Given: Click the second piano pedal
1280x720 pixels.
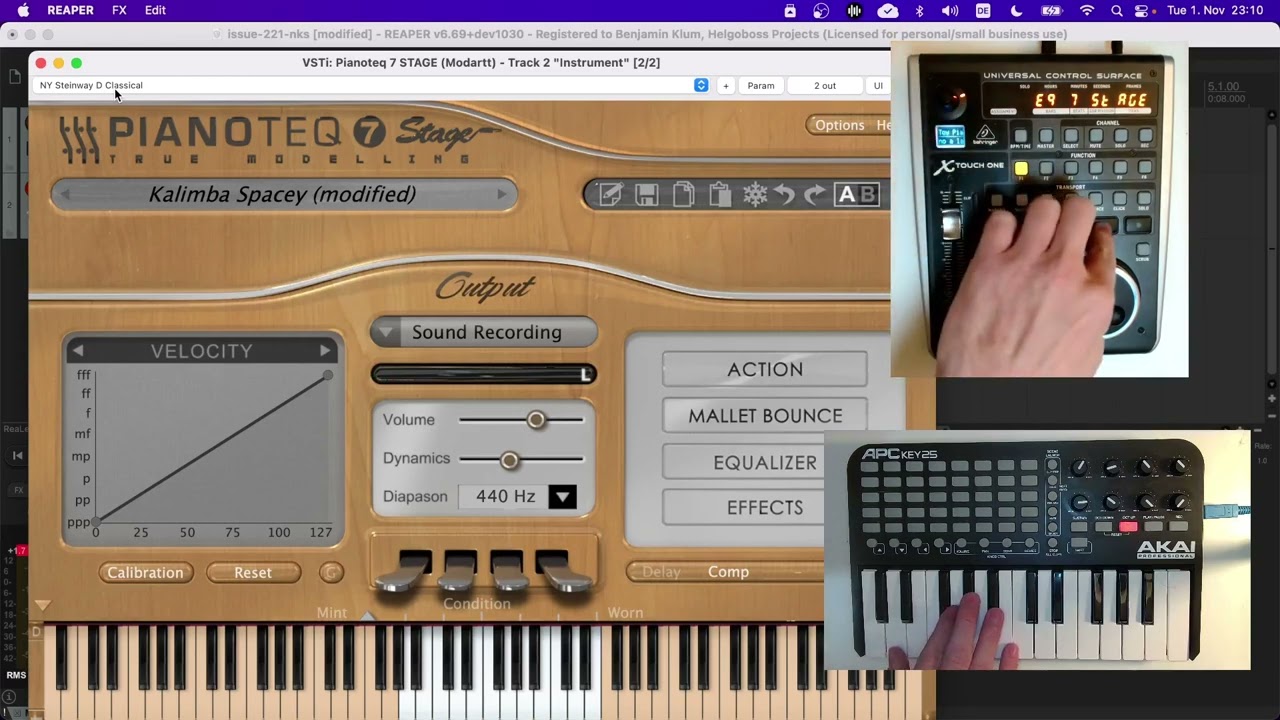Looking at the screenshot, I should tap(455, 572).
